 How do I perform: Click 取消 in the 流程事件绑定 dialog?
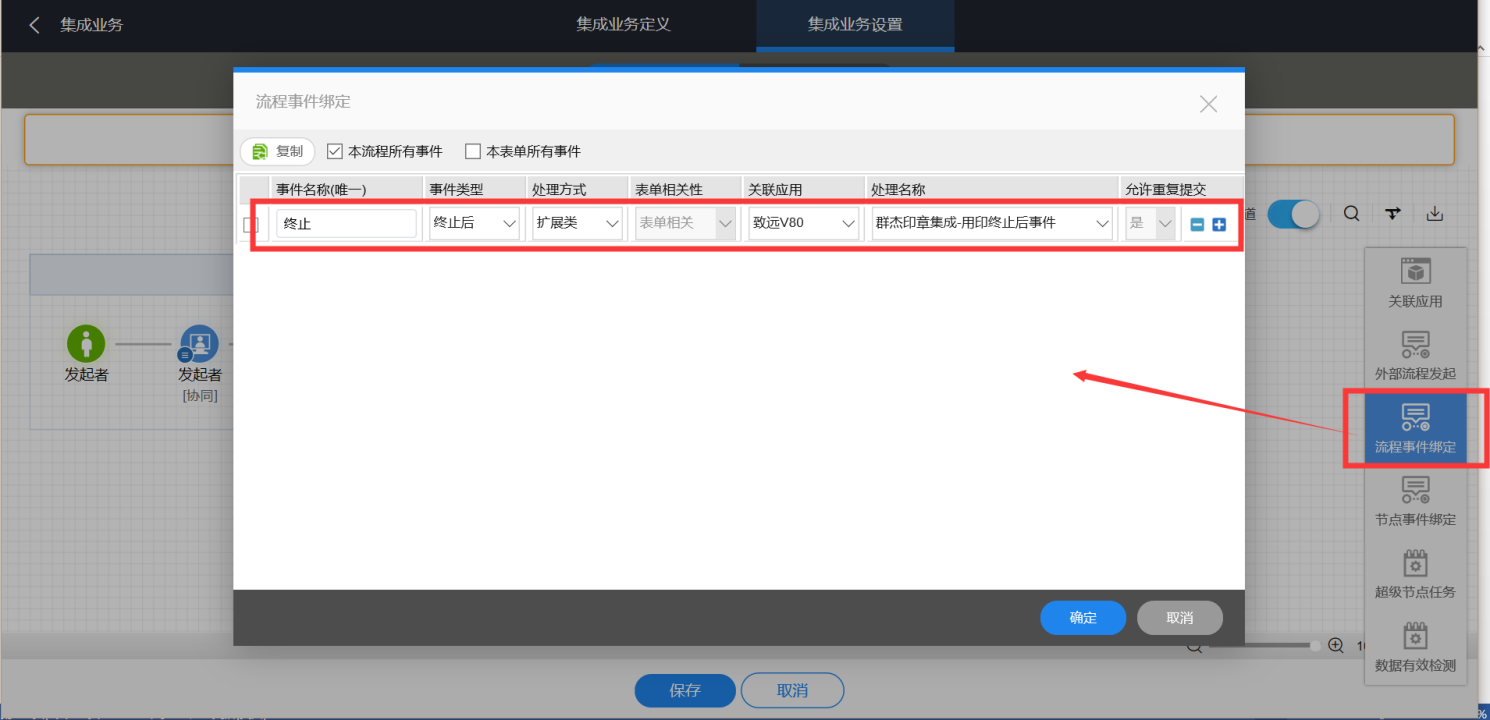pyautogui.click(x=1180, y=618)
